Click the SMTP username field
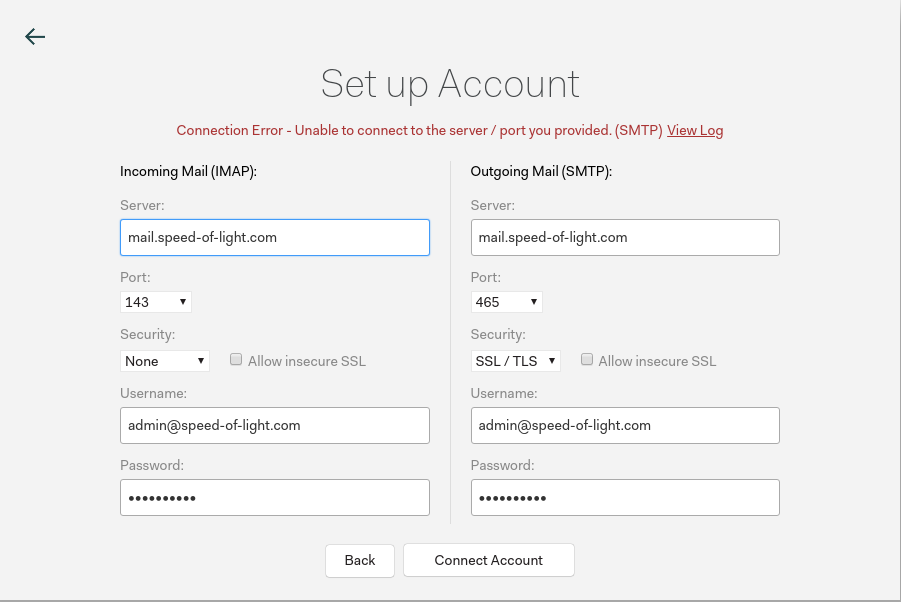The image size is (901, 602). [x=624, y=425]
